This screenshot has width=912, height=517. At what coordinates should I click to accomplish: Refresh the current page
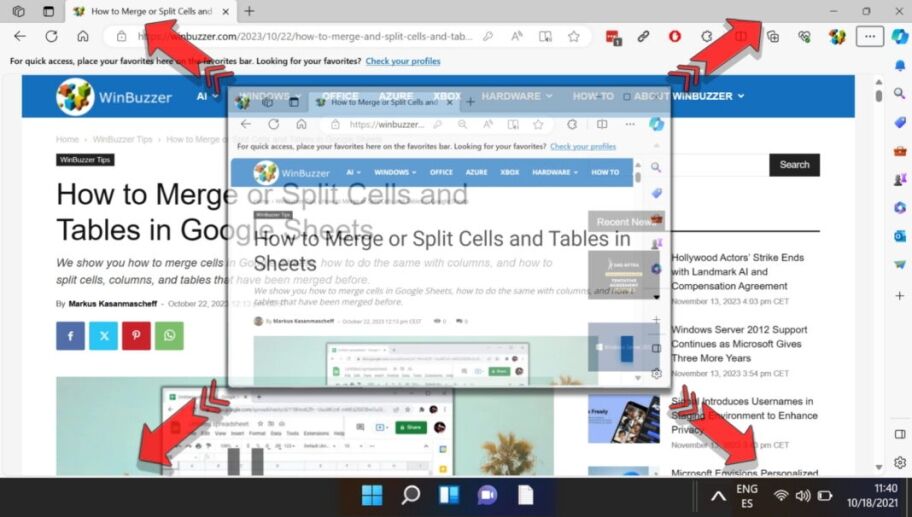tap(51, 36)
